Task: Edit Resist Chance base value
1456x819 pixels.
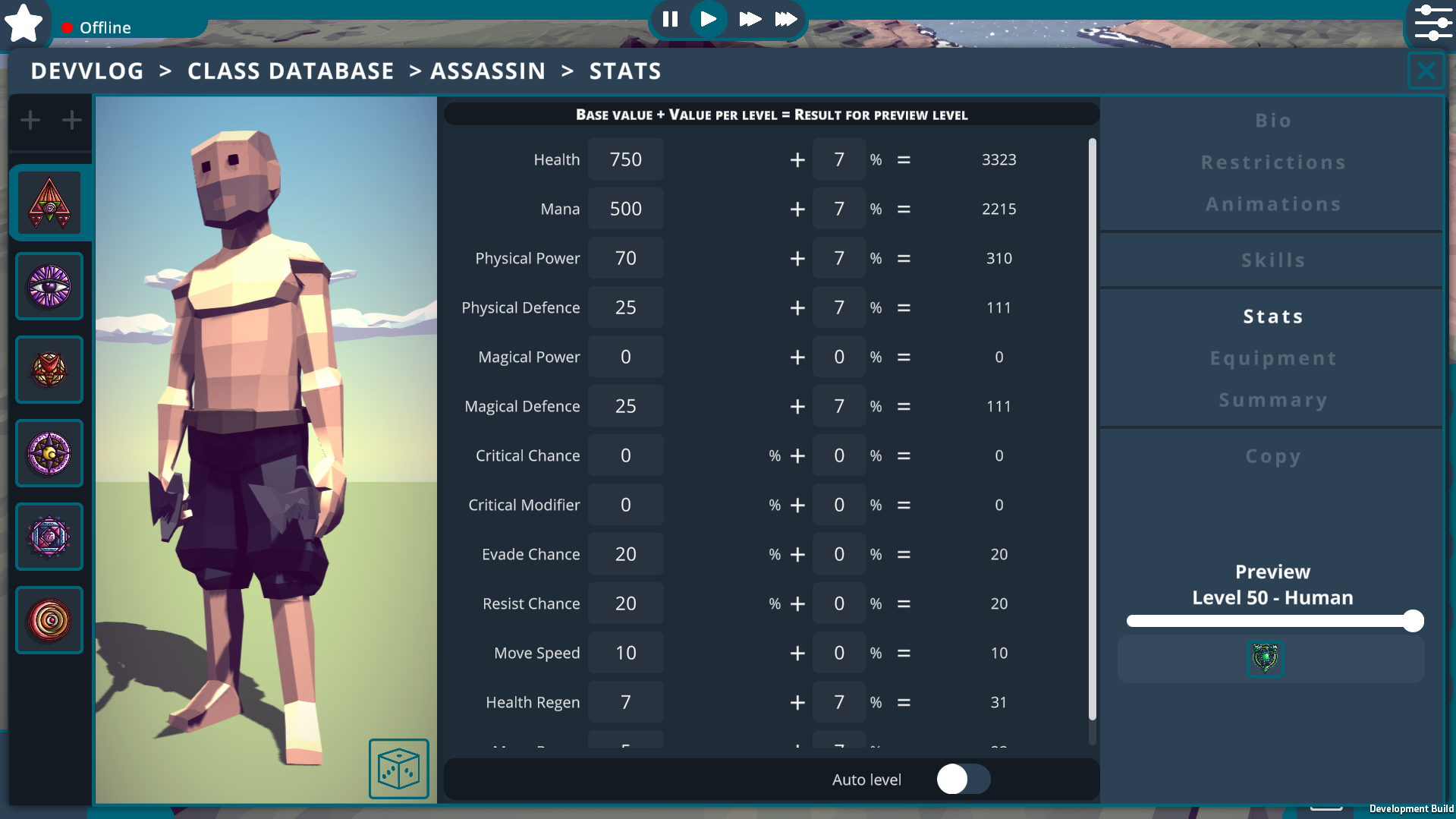Action: pos(626,603)
